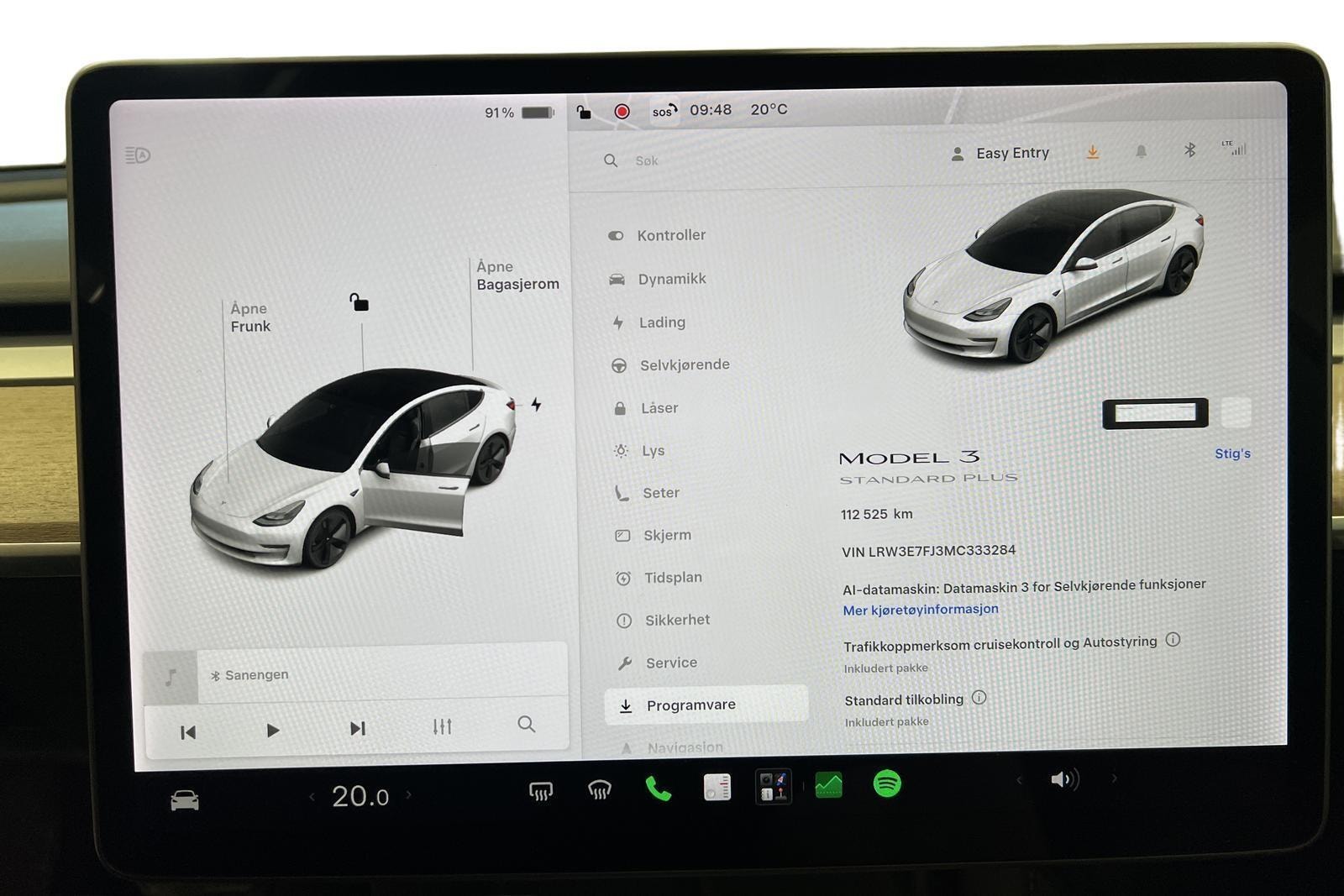Tap the 20.0 temperature setting

(360, 796)
